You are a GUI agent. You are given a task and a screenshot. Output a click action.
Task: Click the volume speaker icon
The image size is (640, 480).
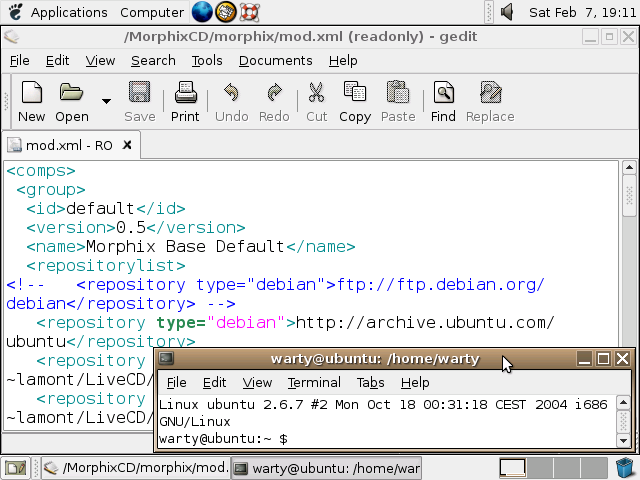(x=507, y=12)
